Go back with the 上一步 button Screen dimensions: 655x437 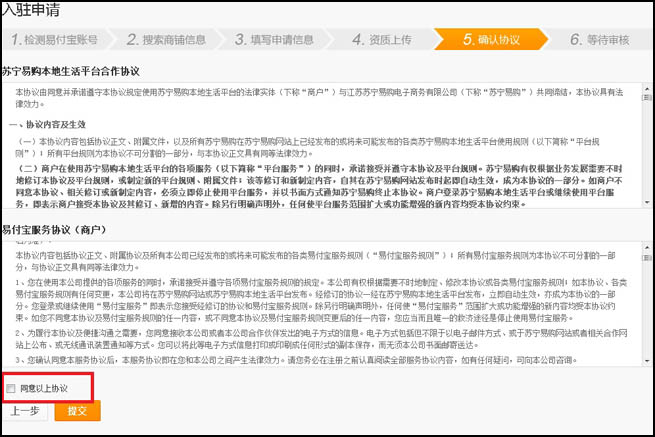(25, 411)
